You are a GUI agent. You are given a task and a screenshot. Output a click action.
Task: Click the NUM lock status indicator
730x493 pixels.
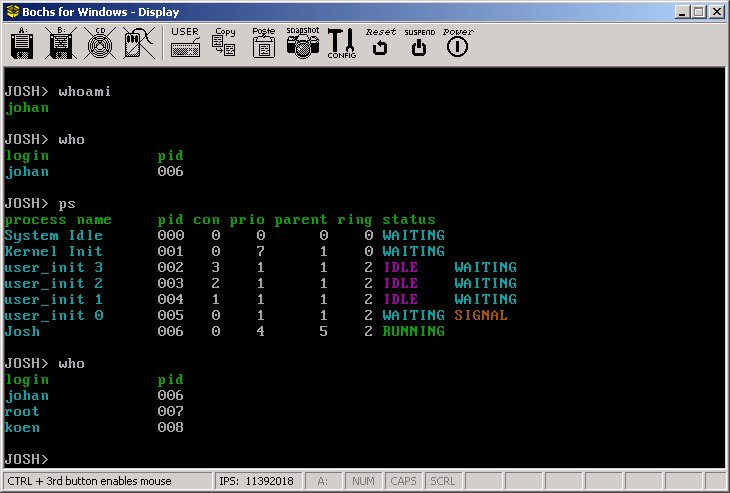(x=363, y=481)
